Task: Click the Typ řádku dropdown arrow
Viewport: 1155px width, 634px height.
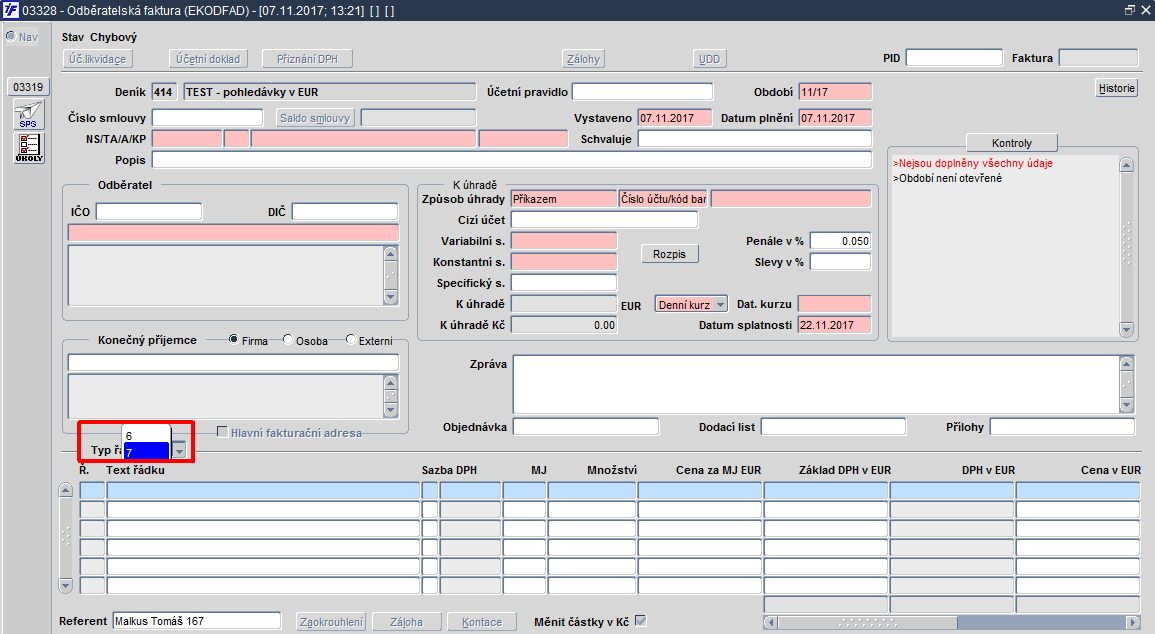Action: 179,451
